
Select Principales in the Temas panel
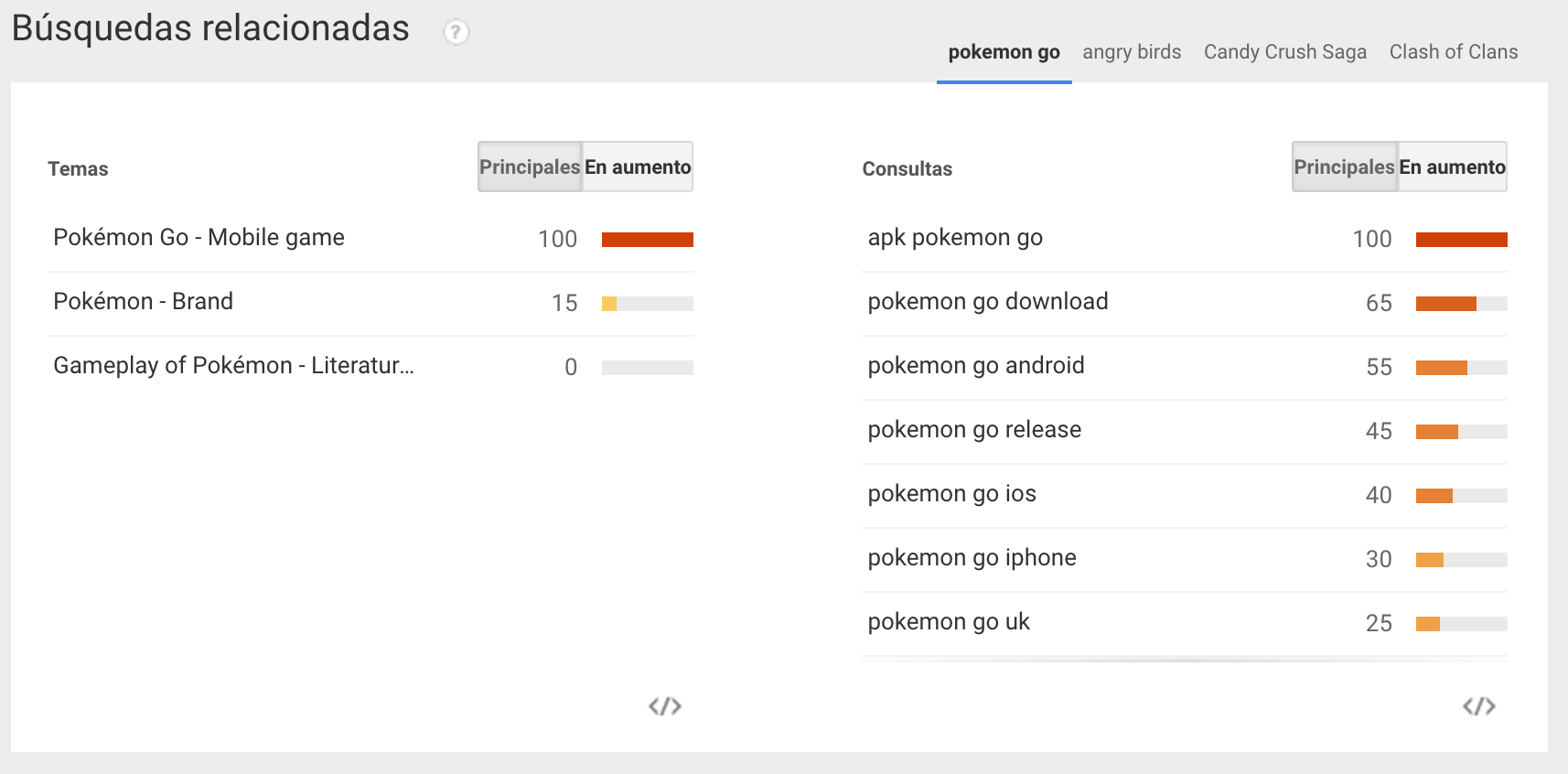pos(530,167)
